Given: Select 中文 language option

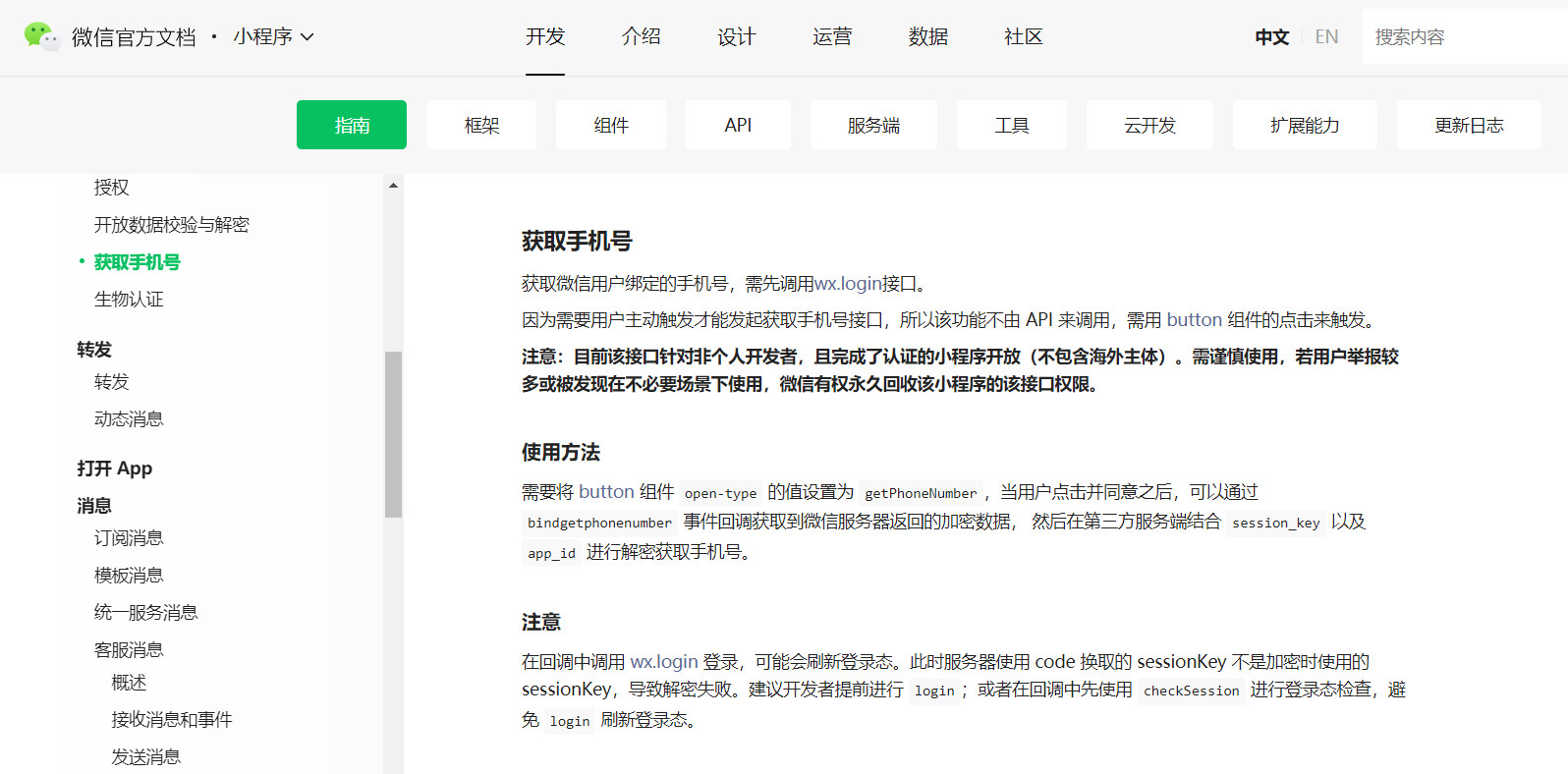Looking at the screenshot, I should click(x=1271, y=37).
